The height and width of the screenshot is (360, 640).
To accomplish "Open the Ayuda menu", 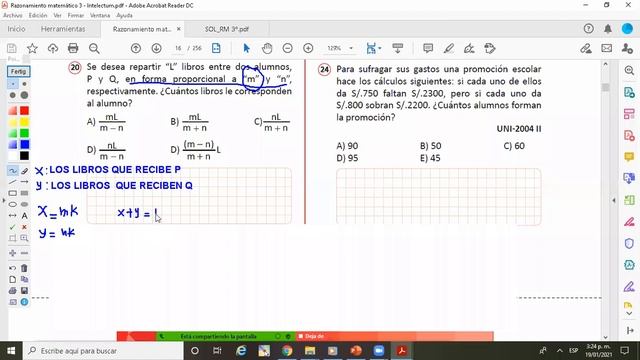I will point(124,15).
